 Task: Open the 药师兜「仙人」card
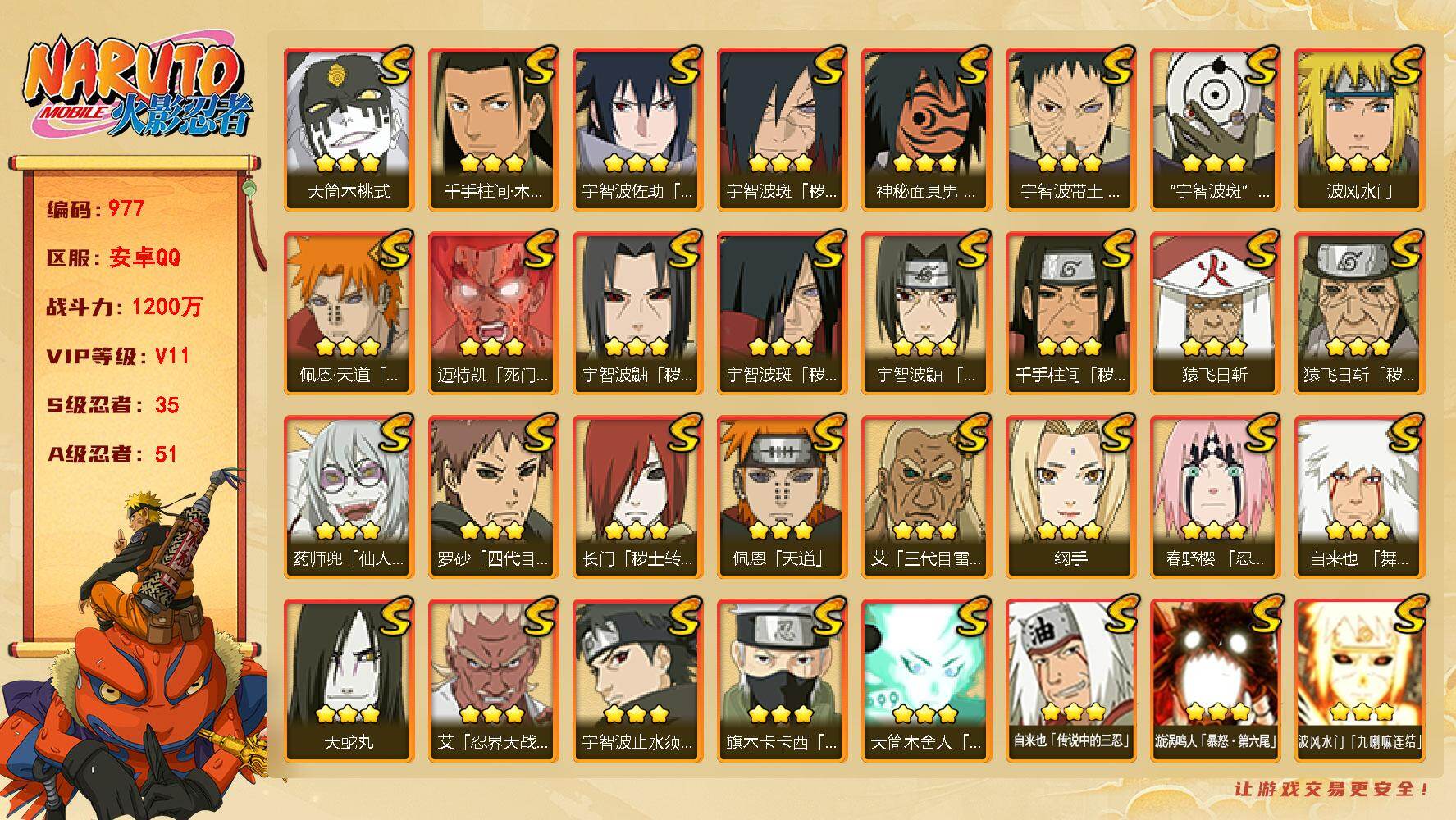349,497
